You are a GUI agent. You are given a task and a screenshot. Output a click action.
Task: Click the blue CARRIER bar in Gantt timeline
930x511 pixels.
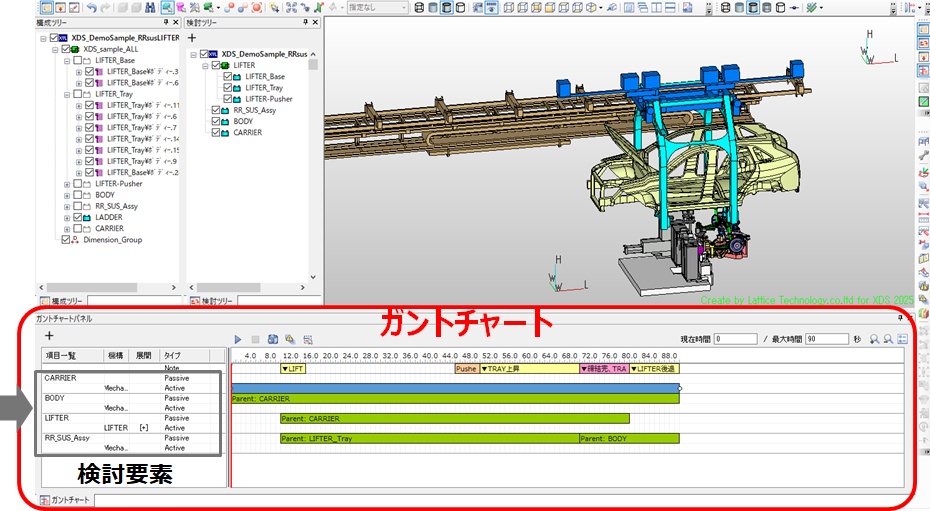(454, 387)
